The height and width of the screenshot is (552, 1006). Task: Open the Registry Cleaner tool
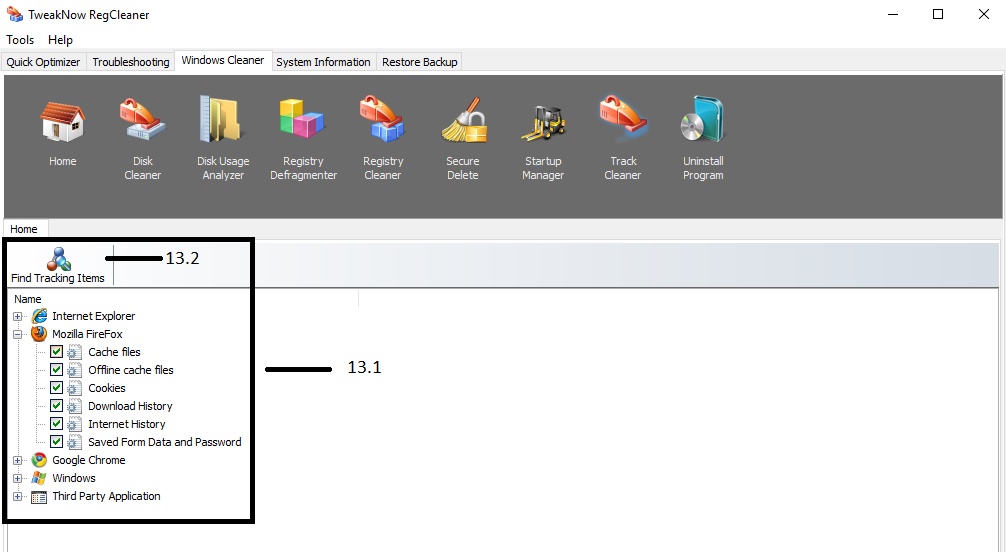click(x=382, y=119)
